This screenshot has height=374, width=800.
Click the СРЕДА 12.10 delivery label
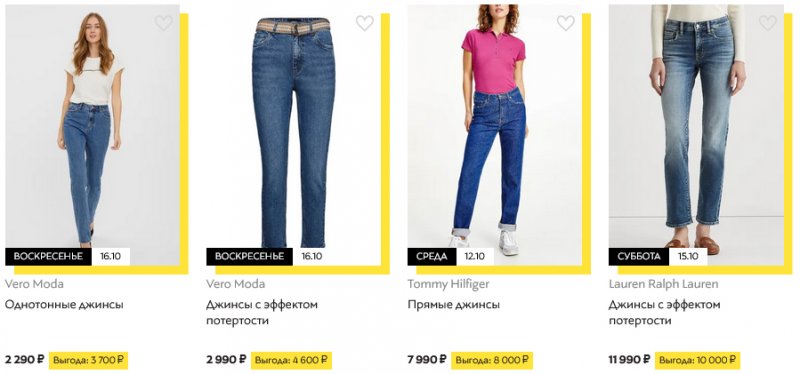451,257
